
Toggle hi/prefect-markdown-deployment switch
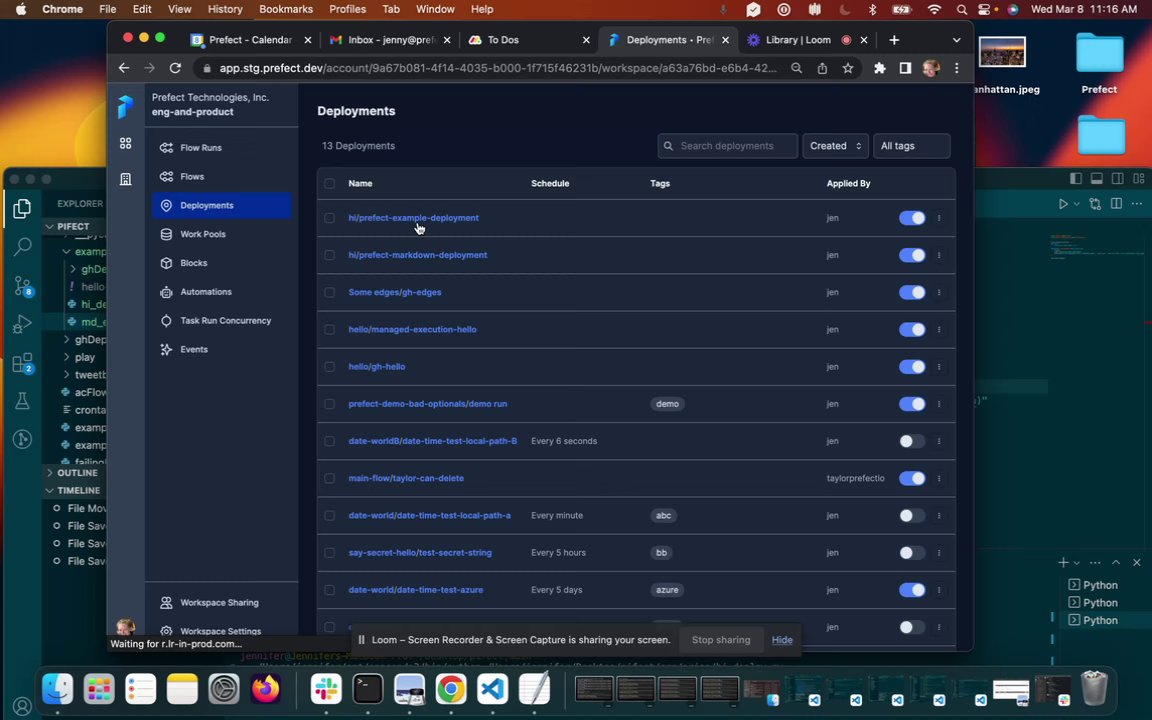pyautogui.click(x=912, y=255)
